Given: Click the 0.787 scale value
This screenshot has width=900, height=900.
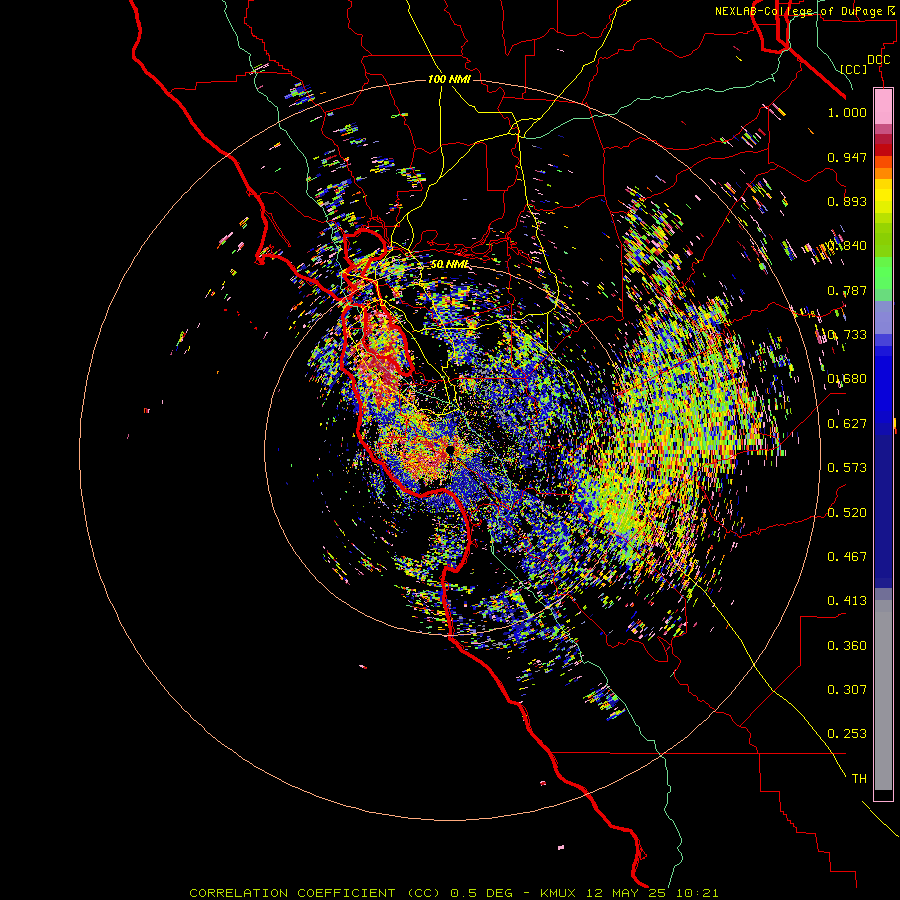Looking at the screenshot, I should (847, 290).
